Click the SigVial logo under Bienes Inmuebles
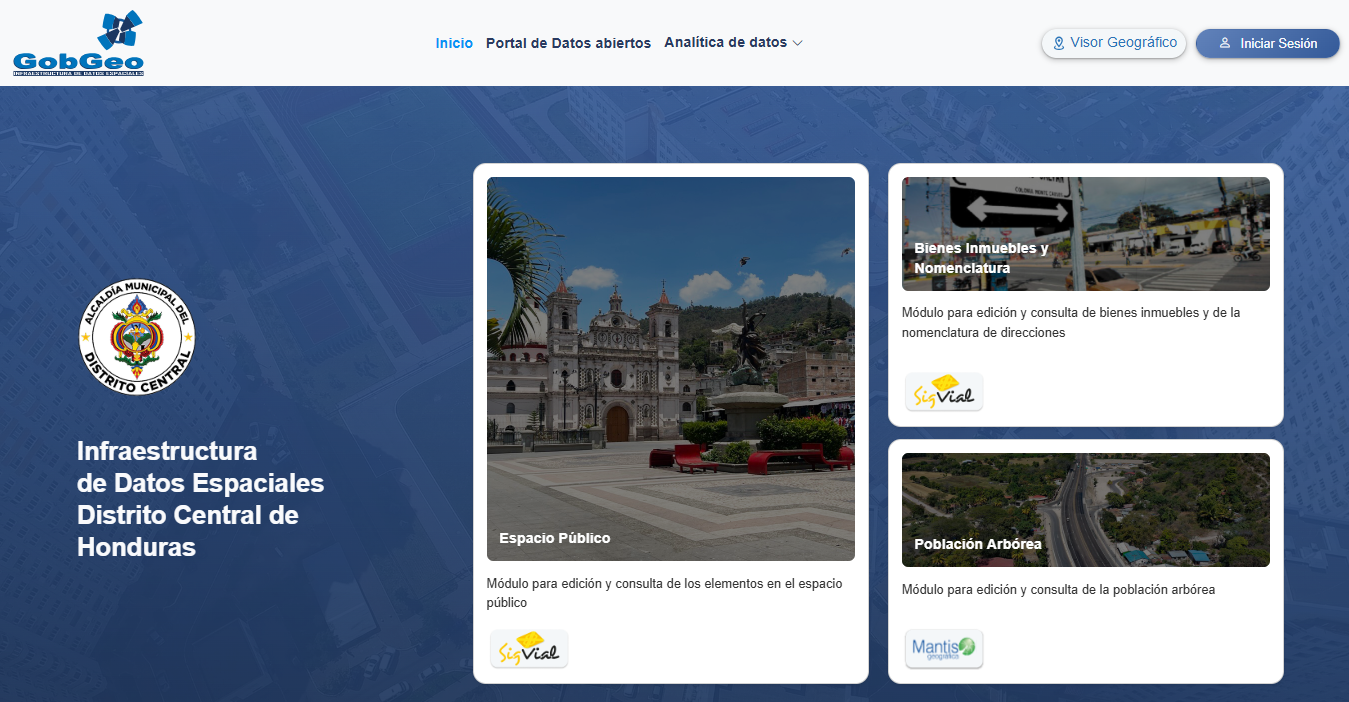This screenshot has width=1349, height=702. pyautogui.click(x=944, y=392)
